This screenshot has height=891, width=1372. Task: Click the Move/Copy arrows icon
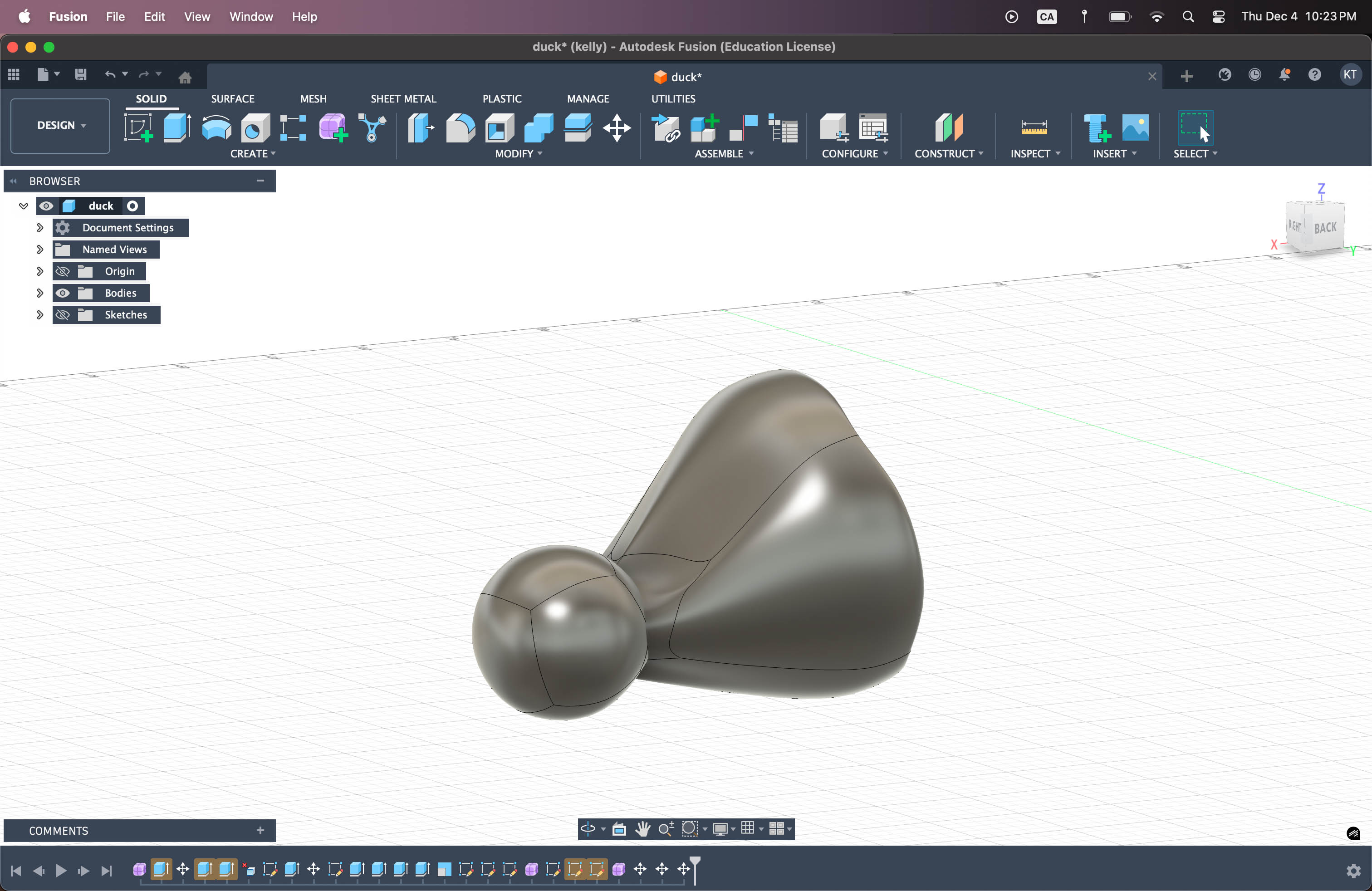[x=617, y=127]
